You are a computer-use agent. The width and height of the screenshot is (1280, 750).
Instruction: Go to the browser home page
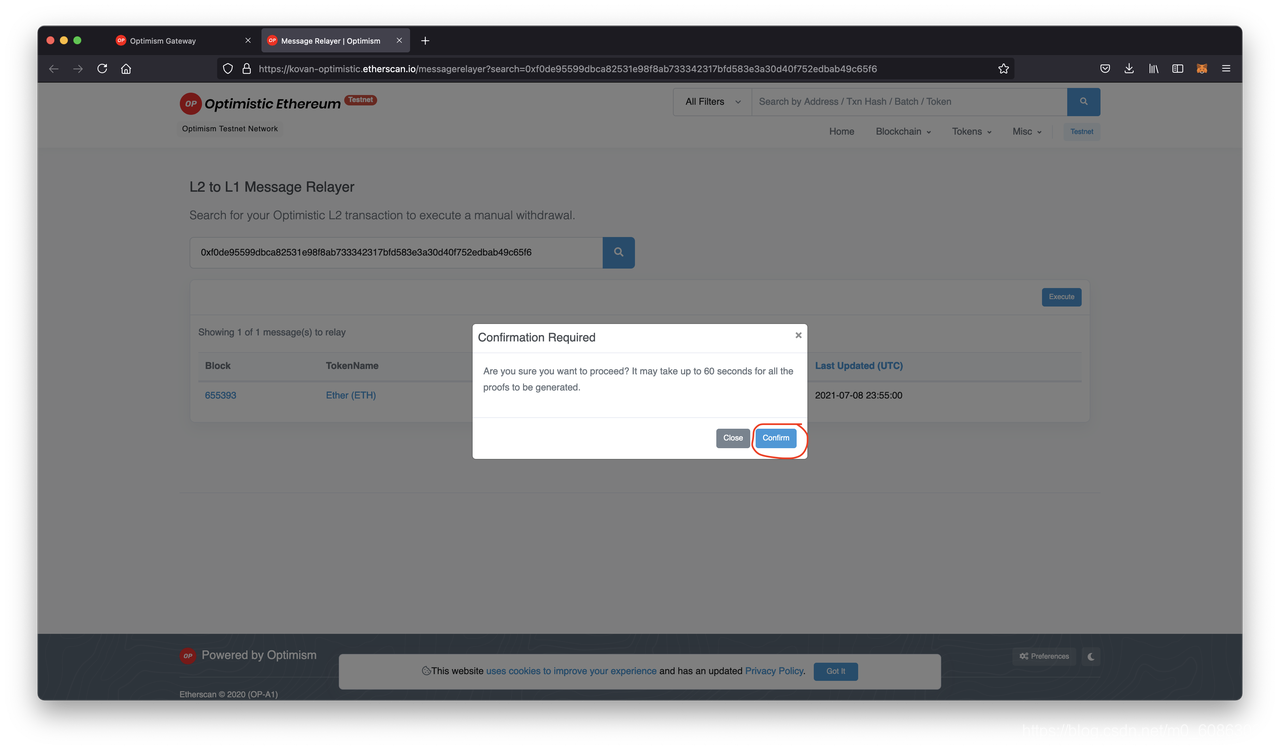tap(126, 69)
